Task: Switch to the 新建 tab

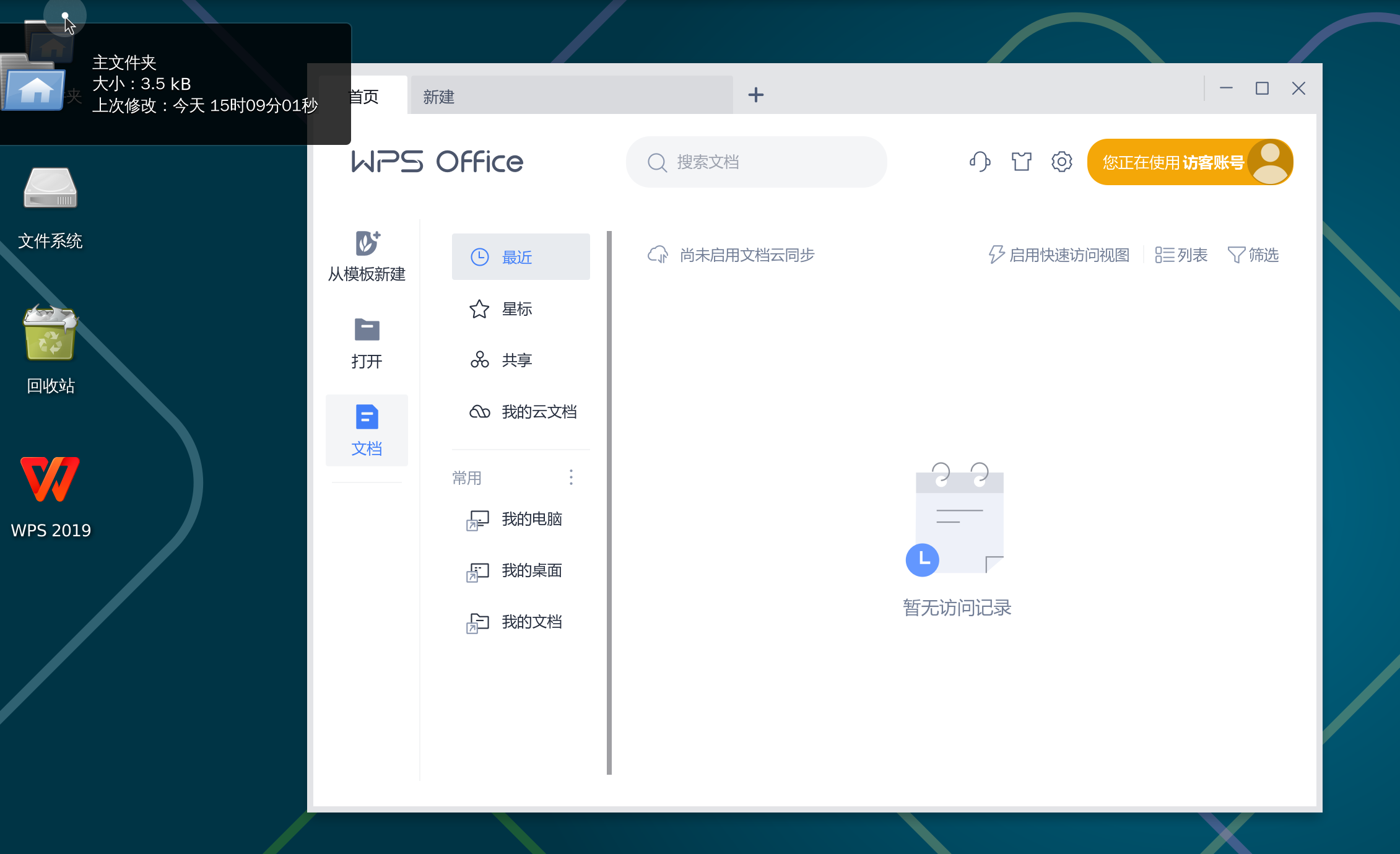Action: (572, 96)
